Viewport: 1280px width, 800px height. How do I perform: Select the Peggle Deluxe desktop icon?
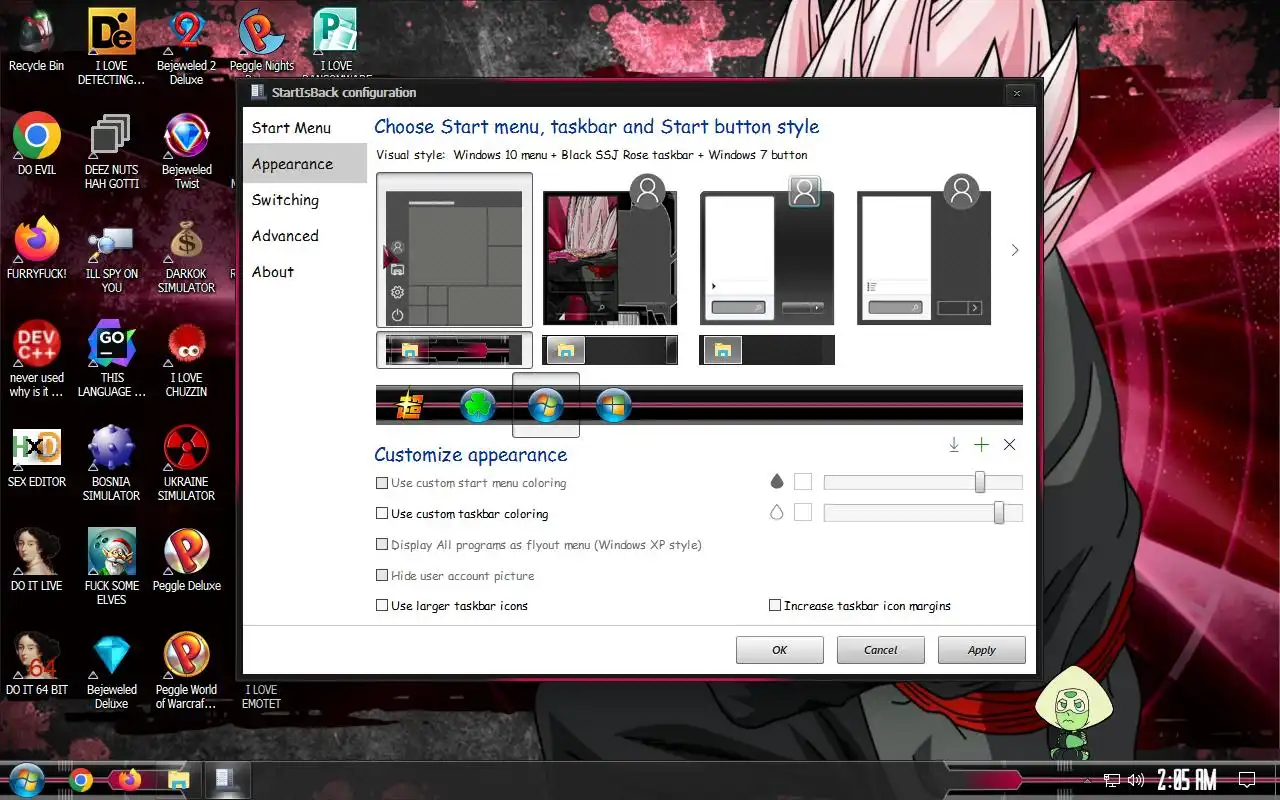coord(187,560)
